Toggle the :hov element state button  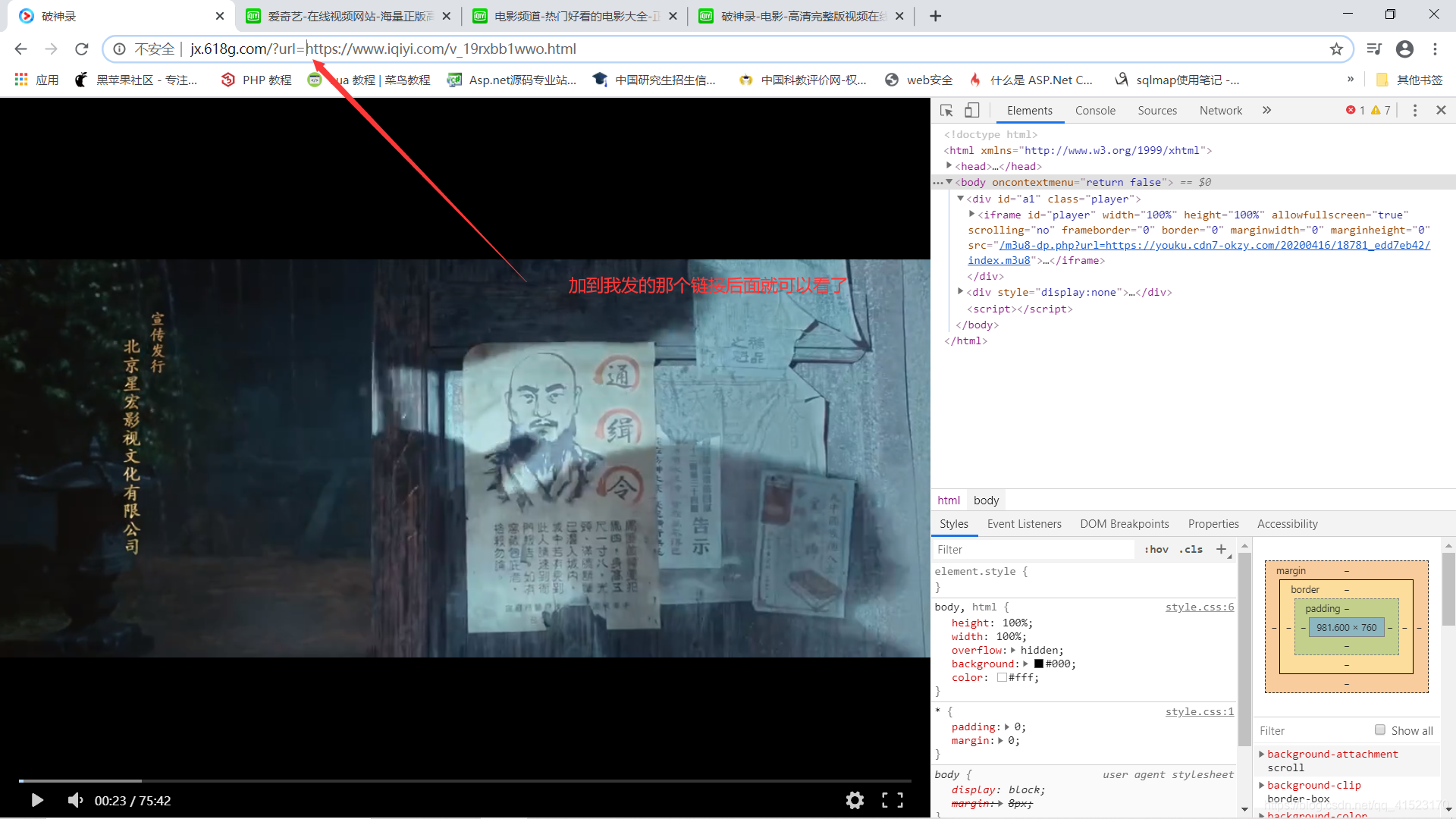(x=1156, y=550)
